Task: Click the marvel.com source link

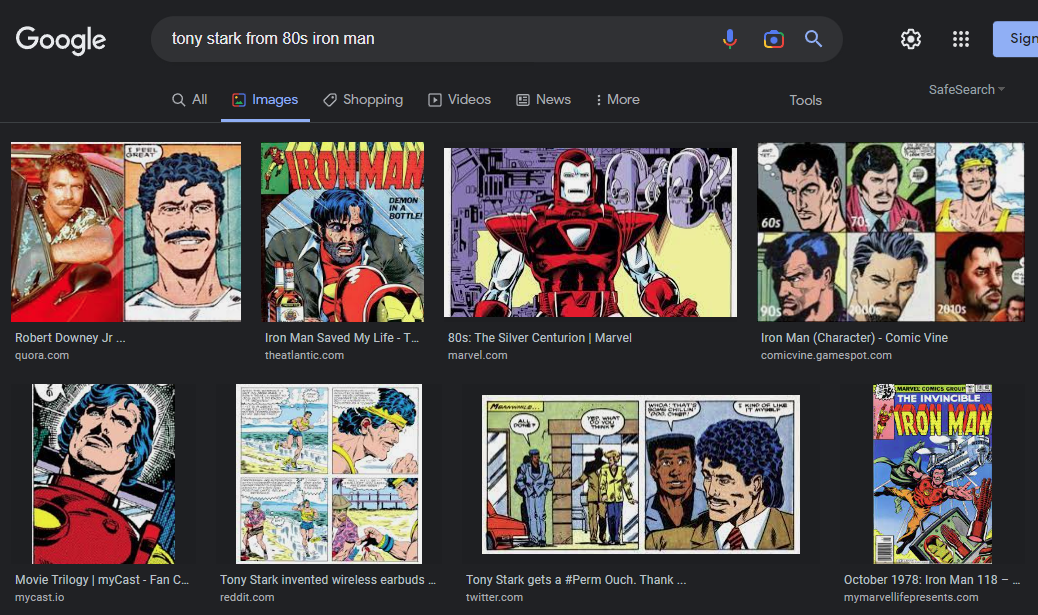Action: pyautogui.click(x=477, y=355)
